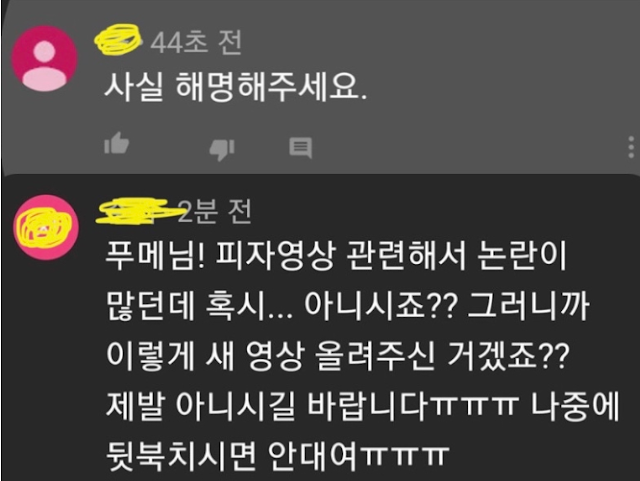Open replies using the comment bubble icon
The width and height of the screenshot is (640, 481).
tap(301, 148)
